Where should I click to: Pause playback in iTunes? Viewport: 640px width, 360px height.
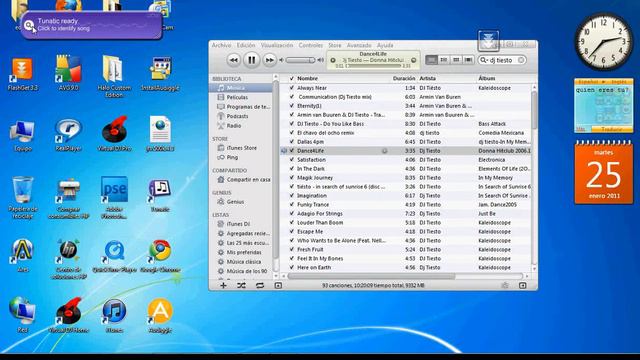point(251,60)
